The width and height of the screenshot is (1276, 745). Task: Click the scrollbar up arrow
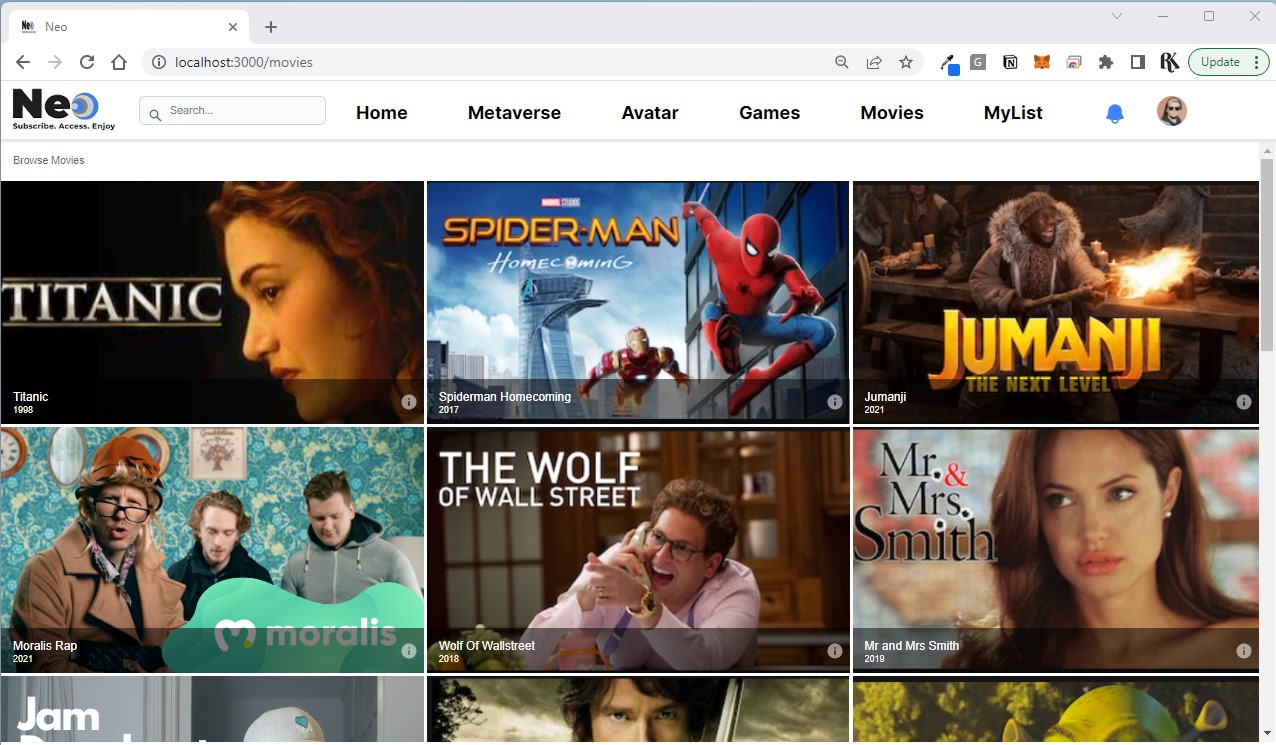1267,150
